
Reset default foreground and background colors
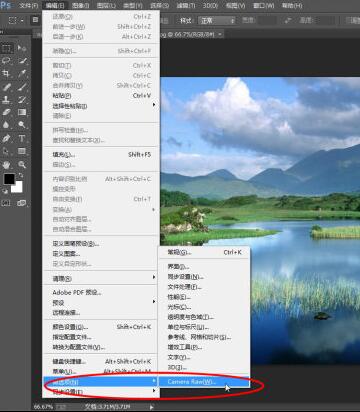coord(5,191)
